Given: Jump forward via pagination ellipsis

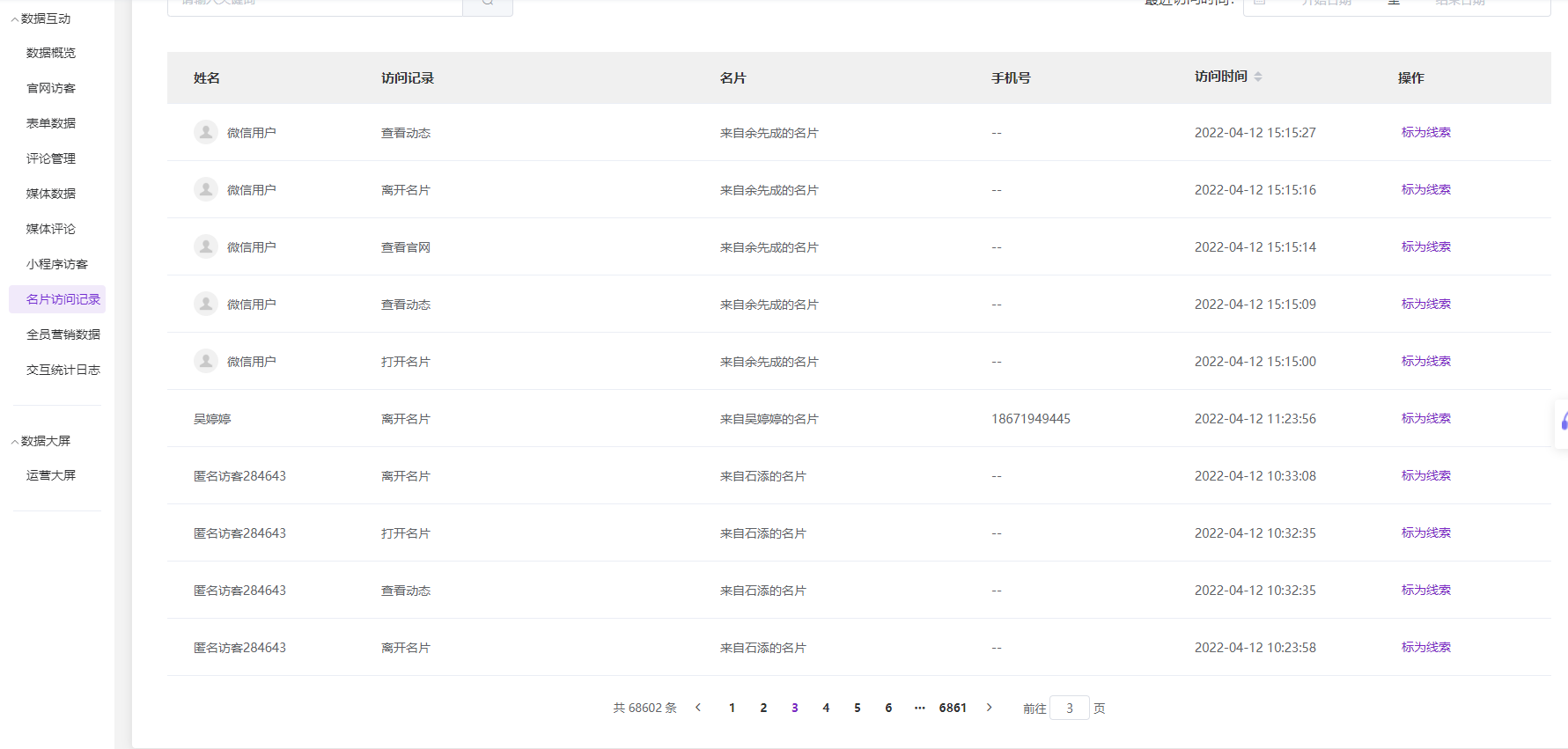Looking at the screenshot, I should click(x=920, y=708).
